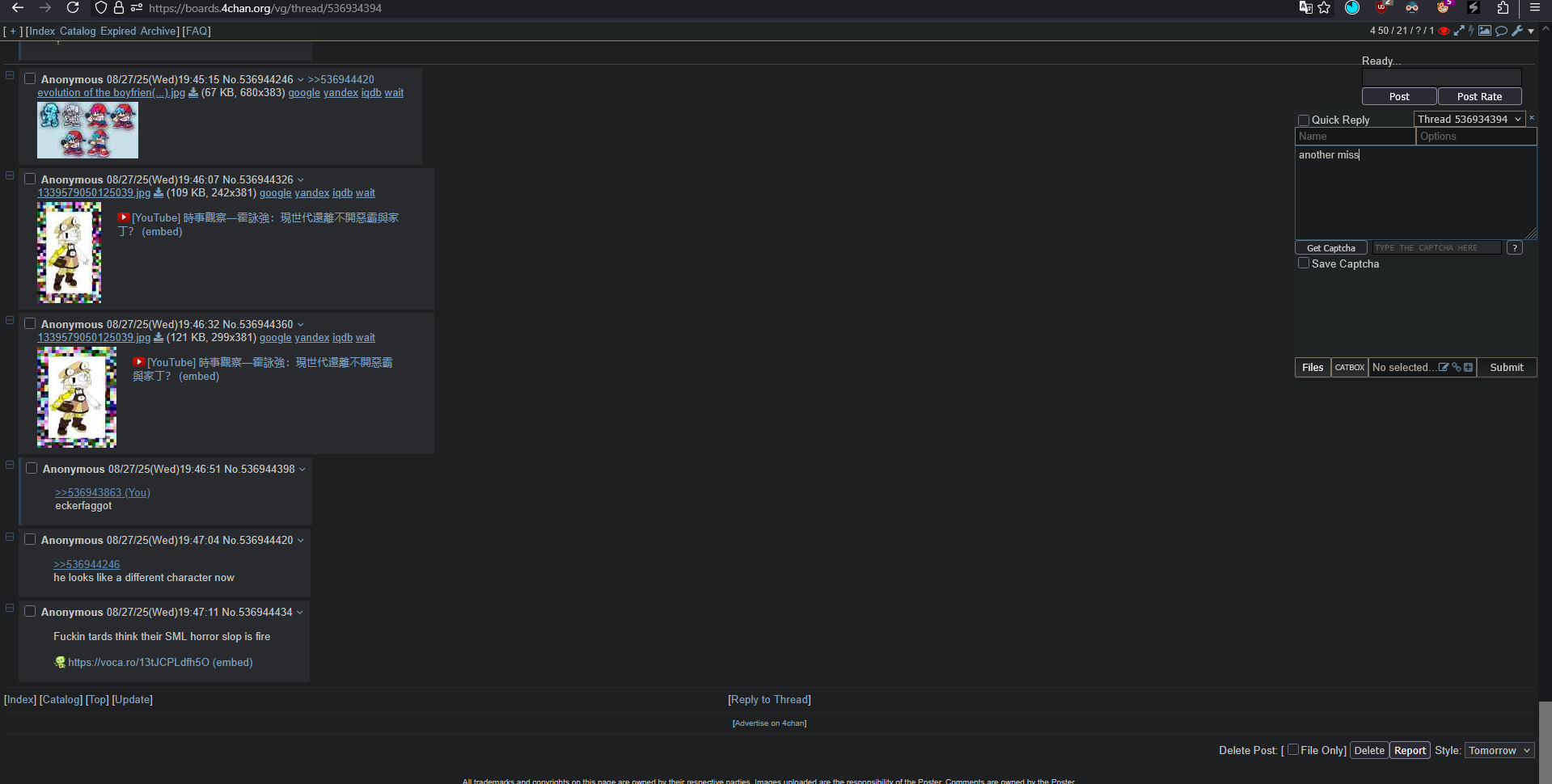Open the Style Tomorrow dropdown
The height and width of the screenshot is (784, 1552).
(x=1499, y=751)
